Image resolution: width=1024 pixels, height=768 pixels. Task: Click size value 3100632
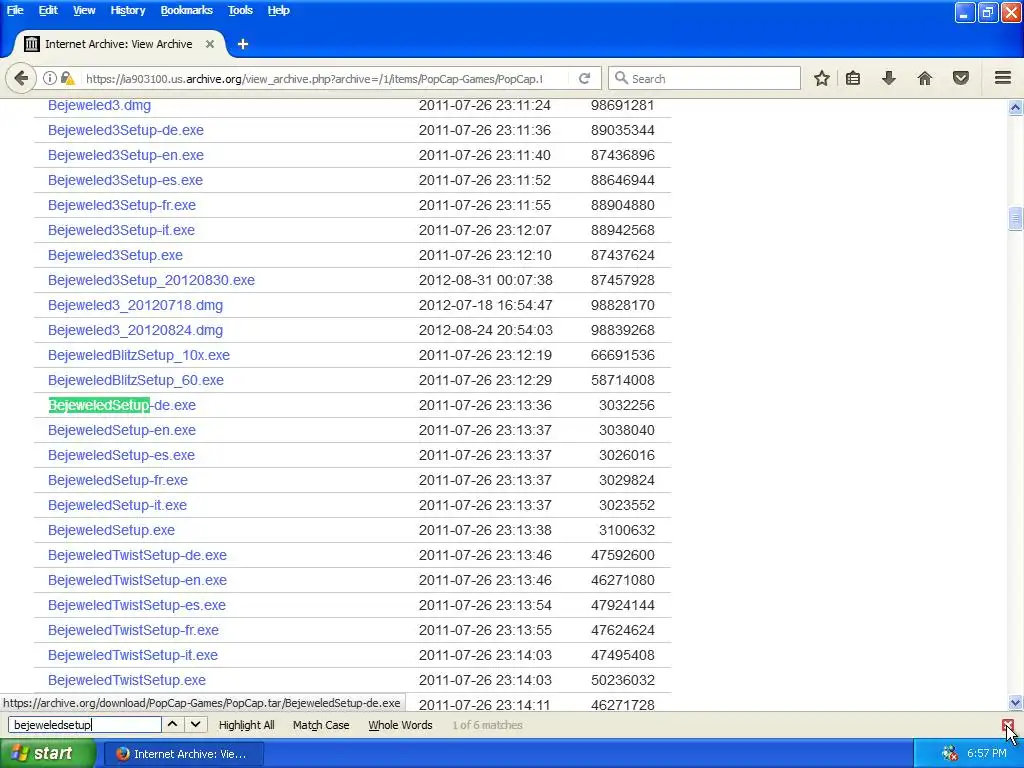[626, 530]
